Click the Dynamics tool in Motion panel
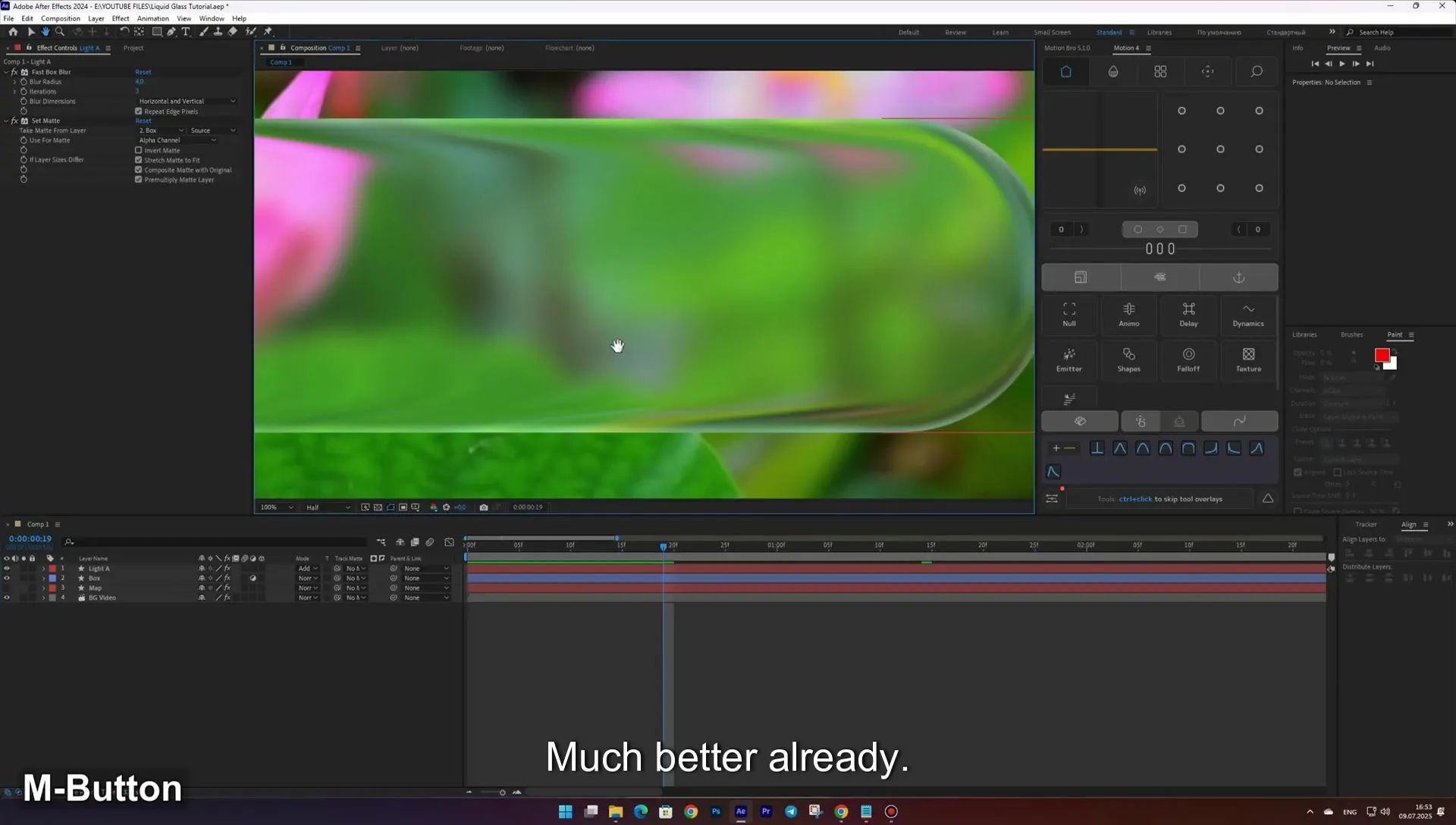1456x825 pixels. [1248, 315]
